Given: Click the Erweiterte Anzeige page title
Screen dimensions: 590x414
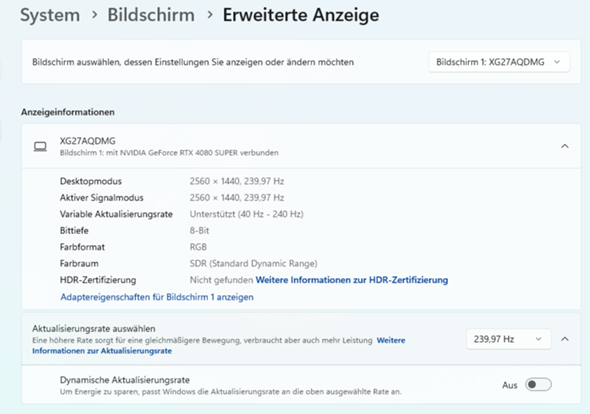Looking at the screenshot, I should (x=301, y=15).
